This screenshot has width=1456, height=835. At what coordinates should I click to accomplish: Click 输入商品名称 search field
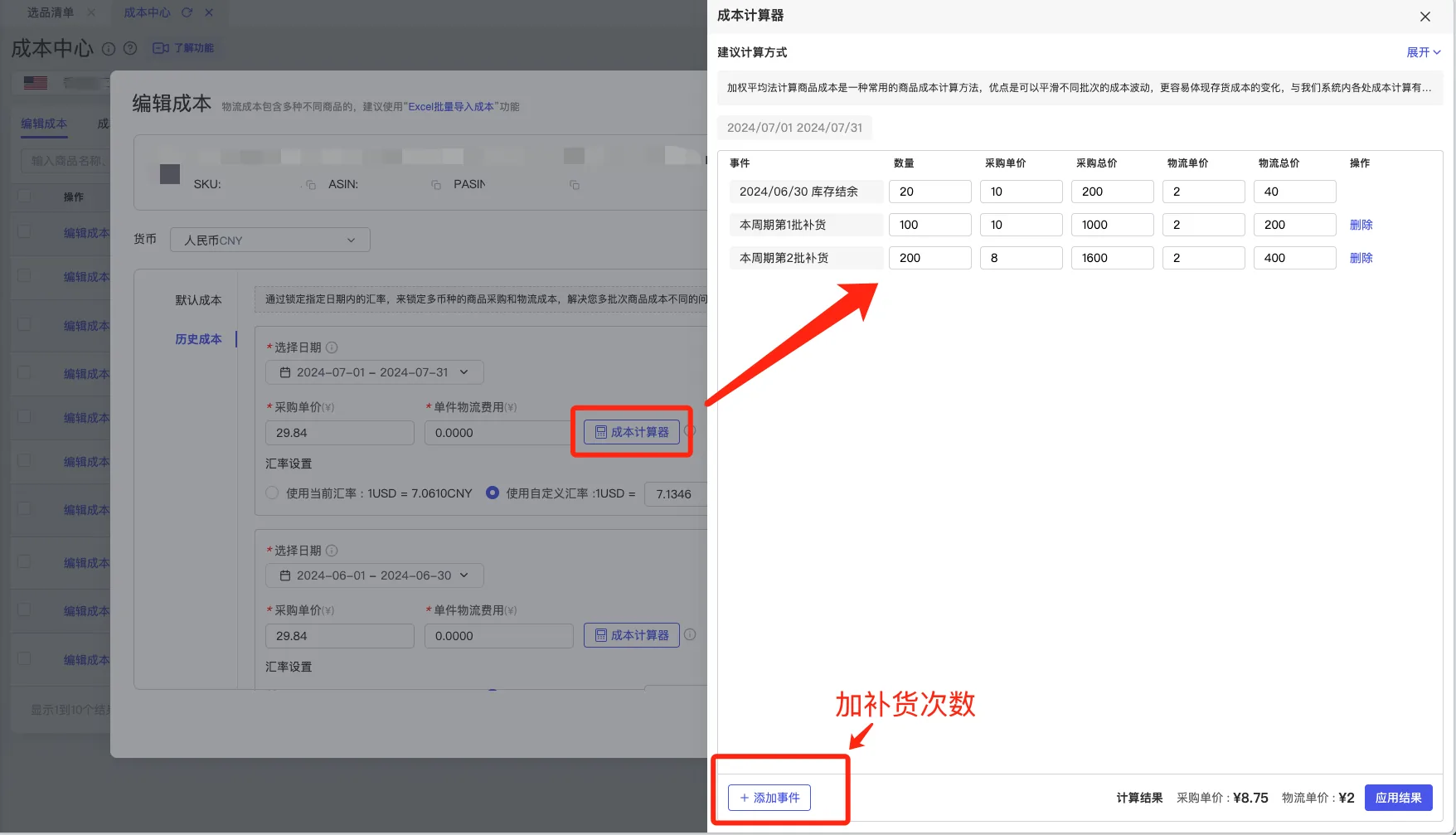[x=66, y=161]
